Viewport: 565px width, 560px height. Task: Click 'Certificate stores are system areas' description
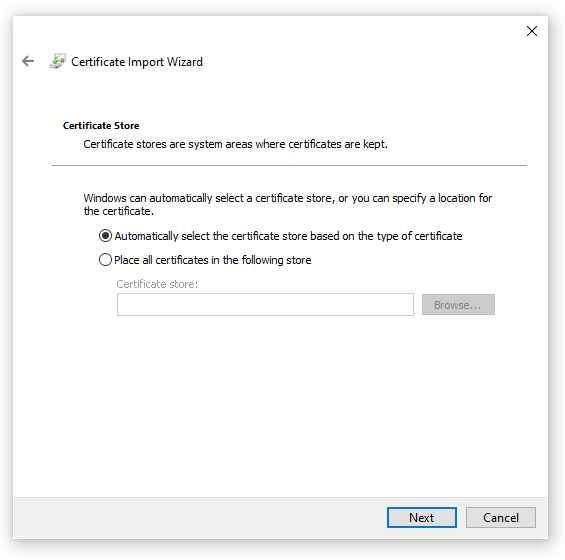click(x=235, y=144)
